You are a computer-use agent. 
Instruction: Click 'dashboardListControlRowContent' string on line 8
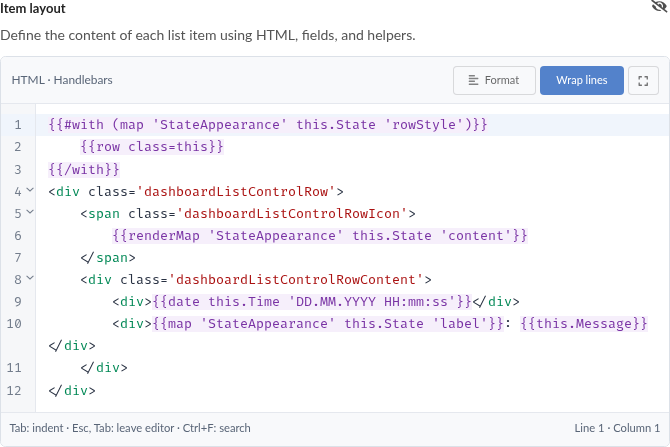(296, 279)
